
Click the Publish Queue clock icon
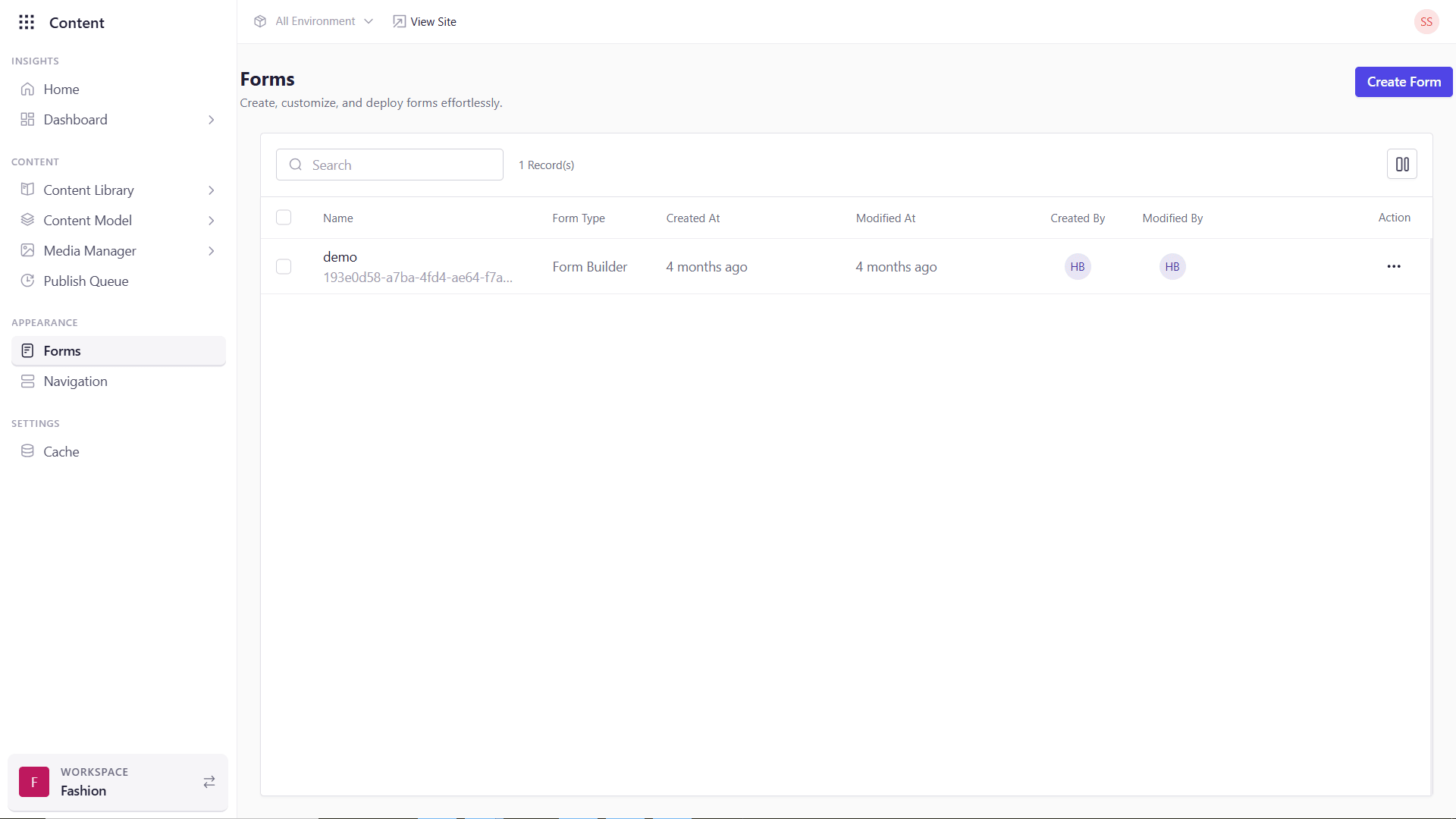(x=27, y=281)
